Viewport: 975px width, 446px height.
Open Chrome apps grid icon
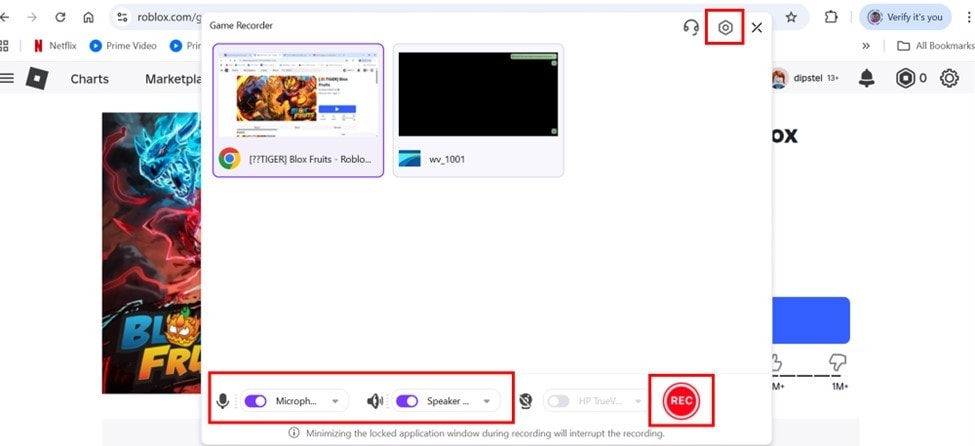(x=4, y=45)
